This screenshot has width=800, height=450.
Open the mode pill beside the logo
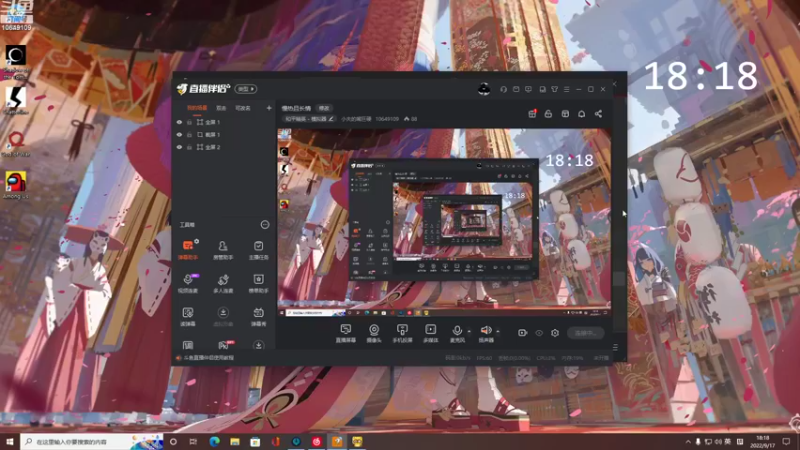coord(246,89)
